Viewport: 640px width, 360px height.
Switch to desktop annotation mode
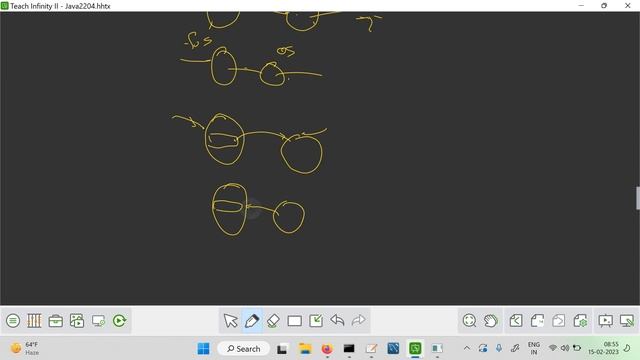(627, 321)
